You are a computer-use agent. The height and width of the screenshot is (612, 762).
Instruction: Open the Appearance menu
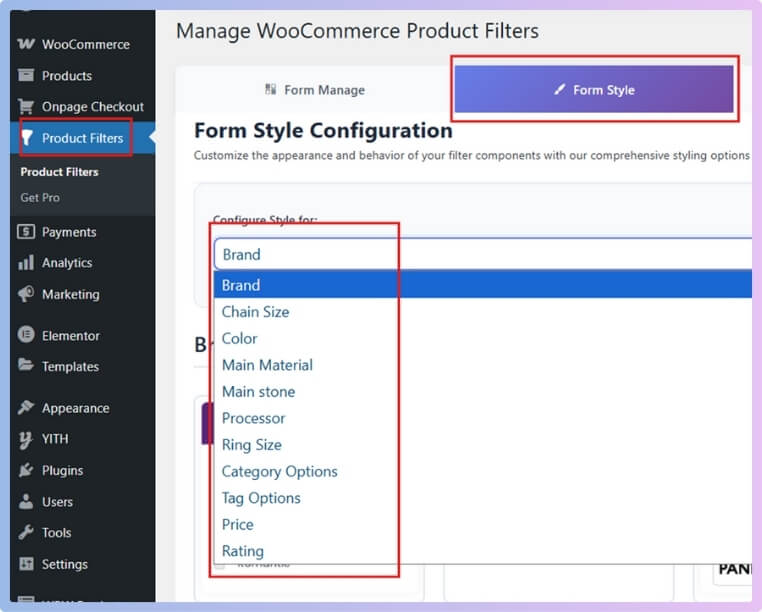click(83, 408)
